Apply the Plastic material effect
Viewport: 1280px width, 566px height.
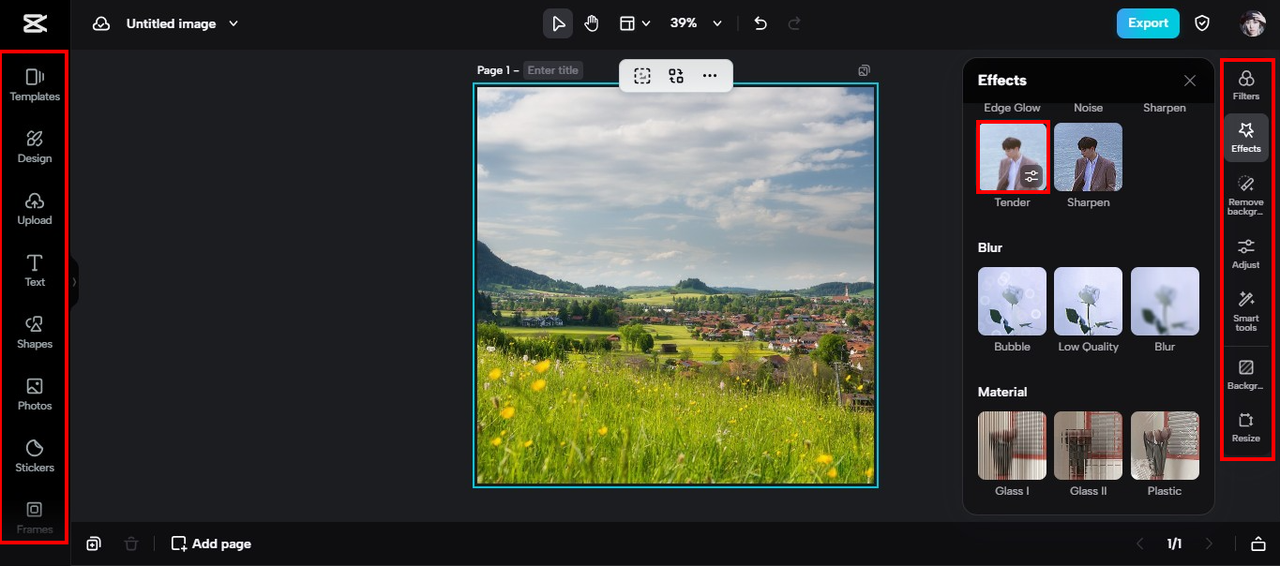point(1165,446)
